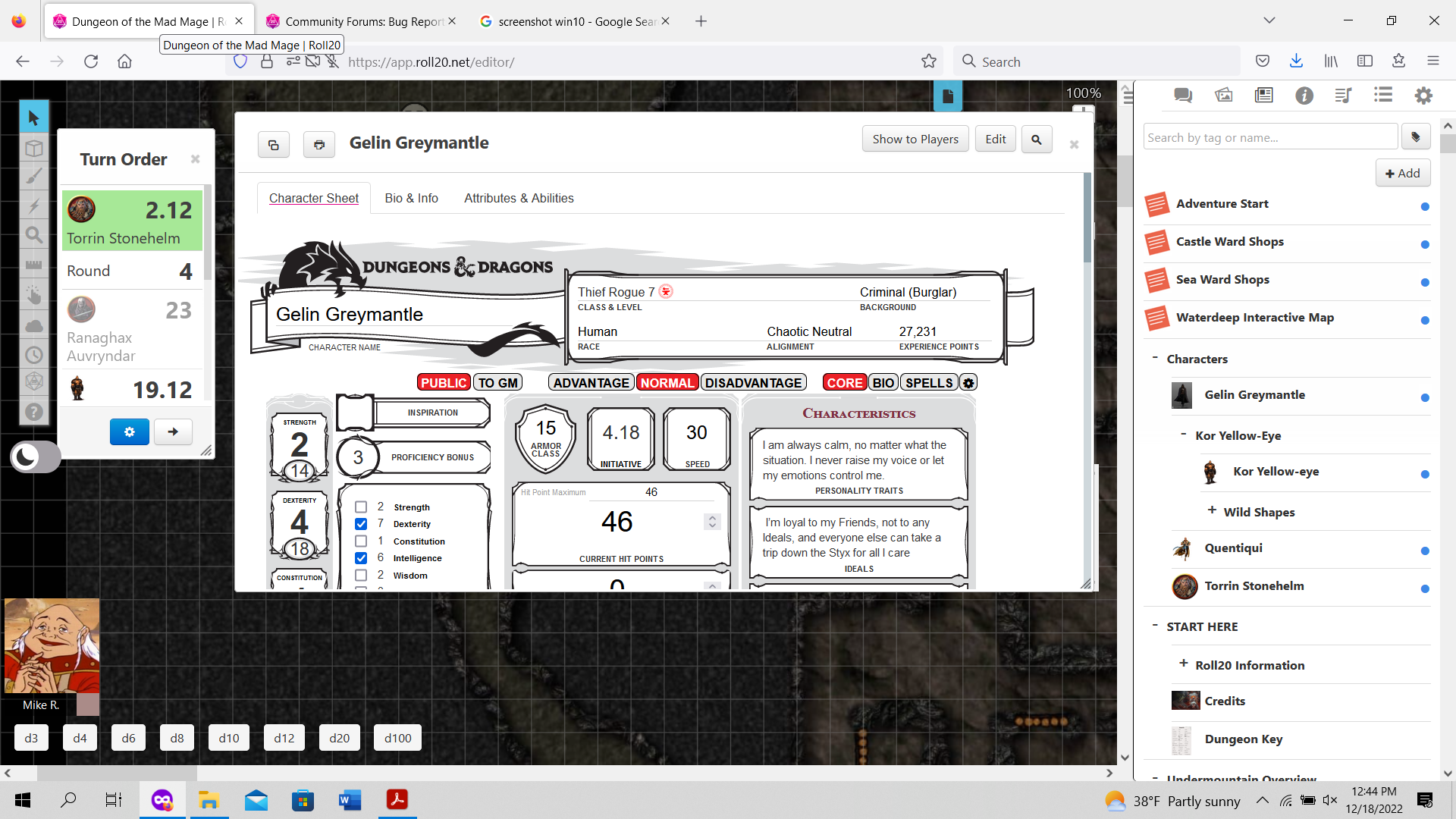This screenshot has width=1456, height=819.
Task: Open Attributes & Abilities tab
Action: point(519,198)
